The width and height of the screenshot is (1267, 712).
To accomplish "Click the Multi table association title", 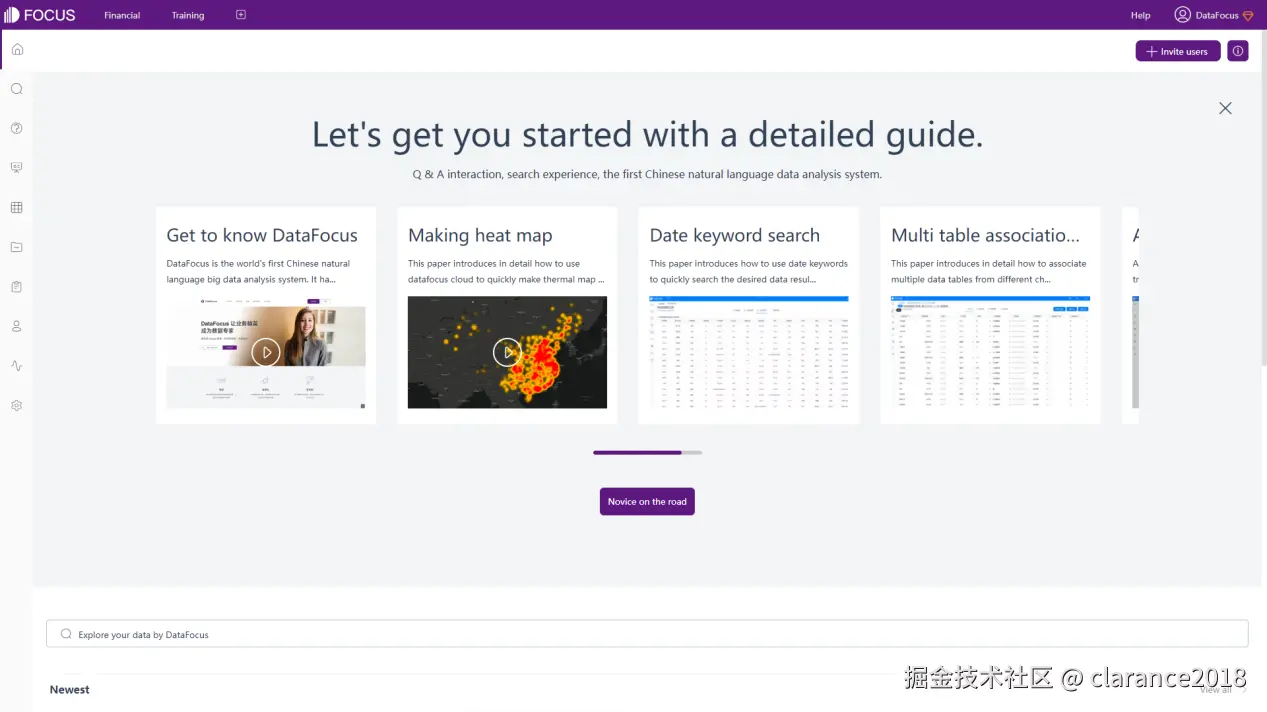I will click(986, 235).
